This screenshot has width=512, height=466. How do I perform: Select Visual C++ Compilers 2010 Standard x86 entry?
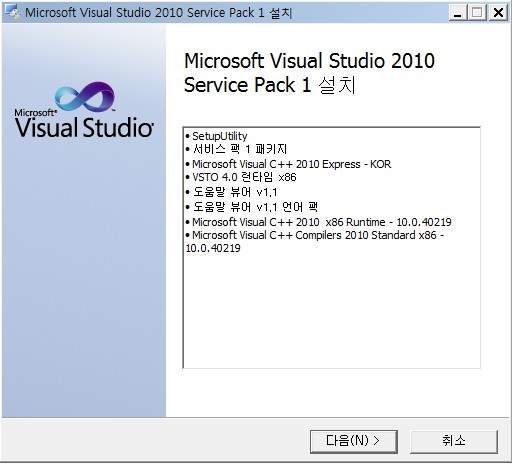pyautogui.click(x=315, y=242)
